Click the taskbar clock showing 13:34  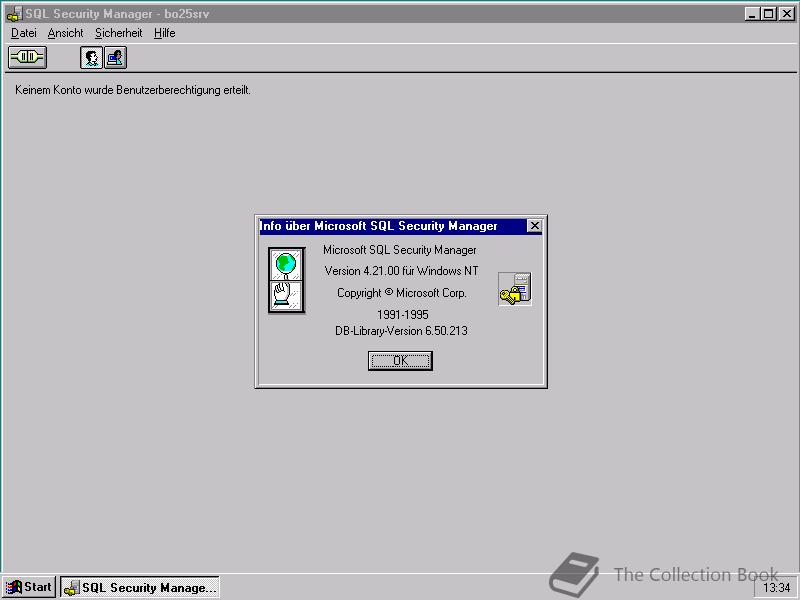(x=776, y=588)
